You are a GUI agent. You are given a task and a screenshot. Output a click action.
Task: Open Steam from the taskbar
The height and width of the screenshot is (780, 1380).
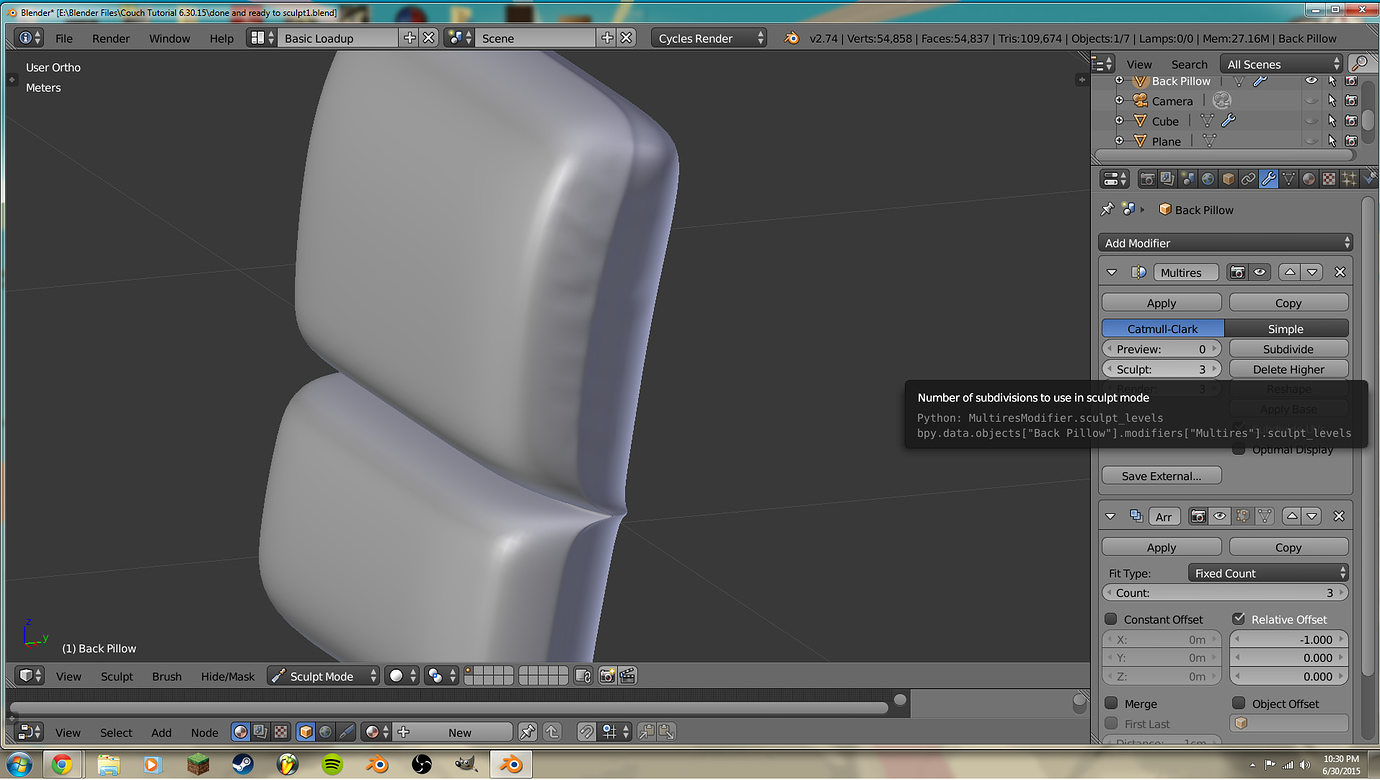pos(242,765)
